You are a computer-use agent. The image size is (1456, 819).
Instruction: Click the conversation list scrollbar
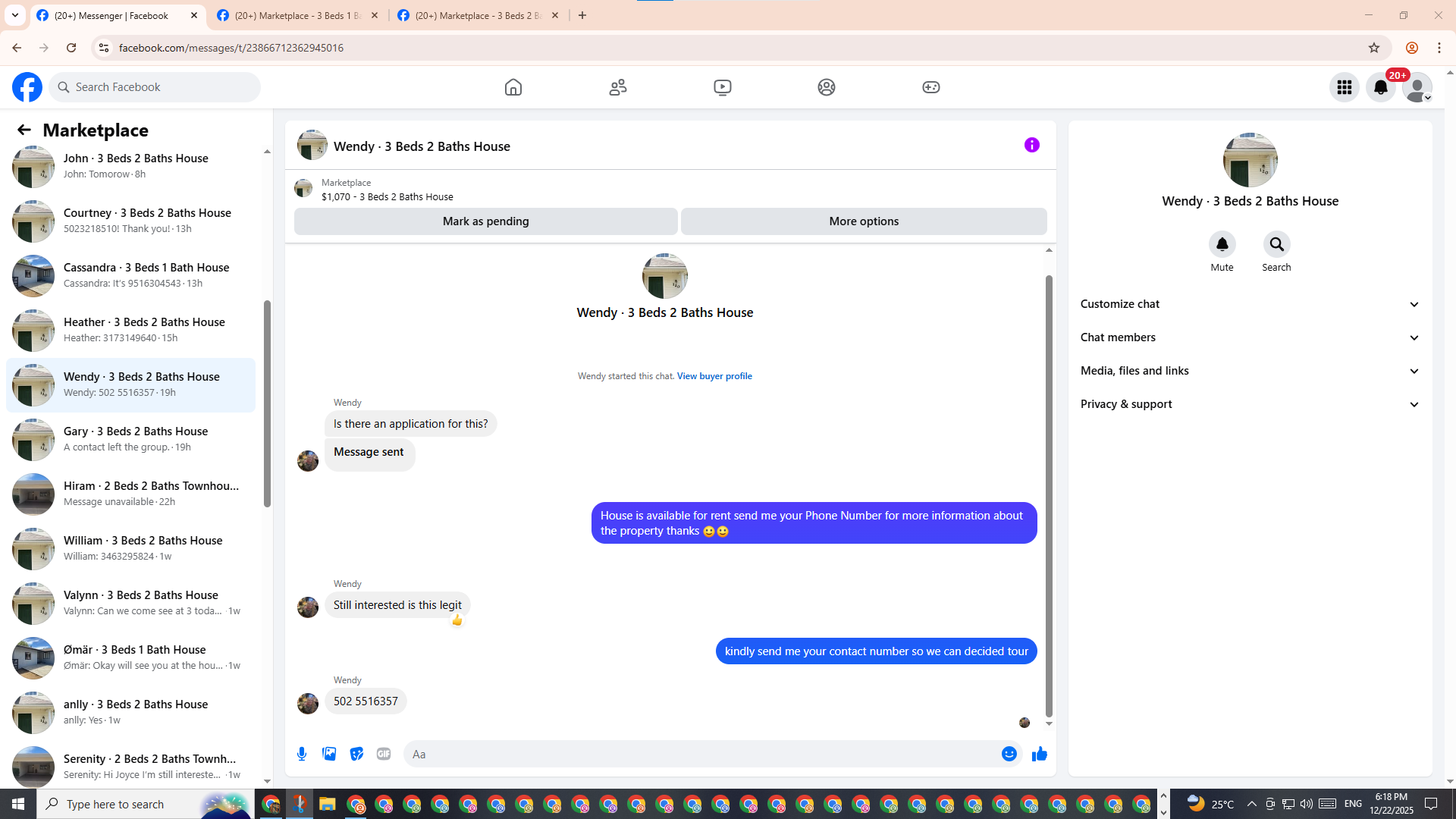tap(267, 403)
